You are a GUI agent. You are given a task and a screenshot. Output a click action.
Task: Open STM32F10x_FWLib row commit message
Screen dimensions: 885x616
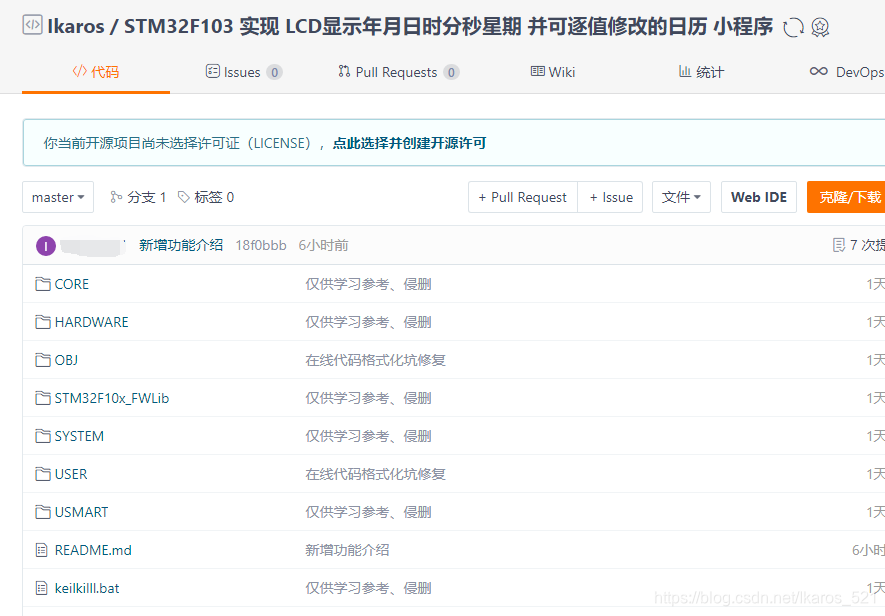coord(368,398)
